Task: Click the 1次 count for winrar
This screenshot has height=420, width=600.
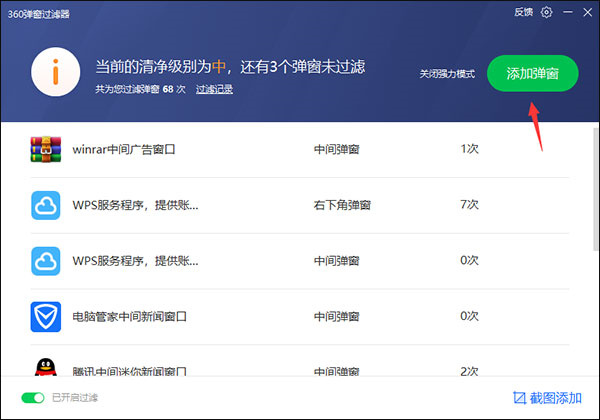Action: 470,149
